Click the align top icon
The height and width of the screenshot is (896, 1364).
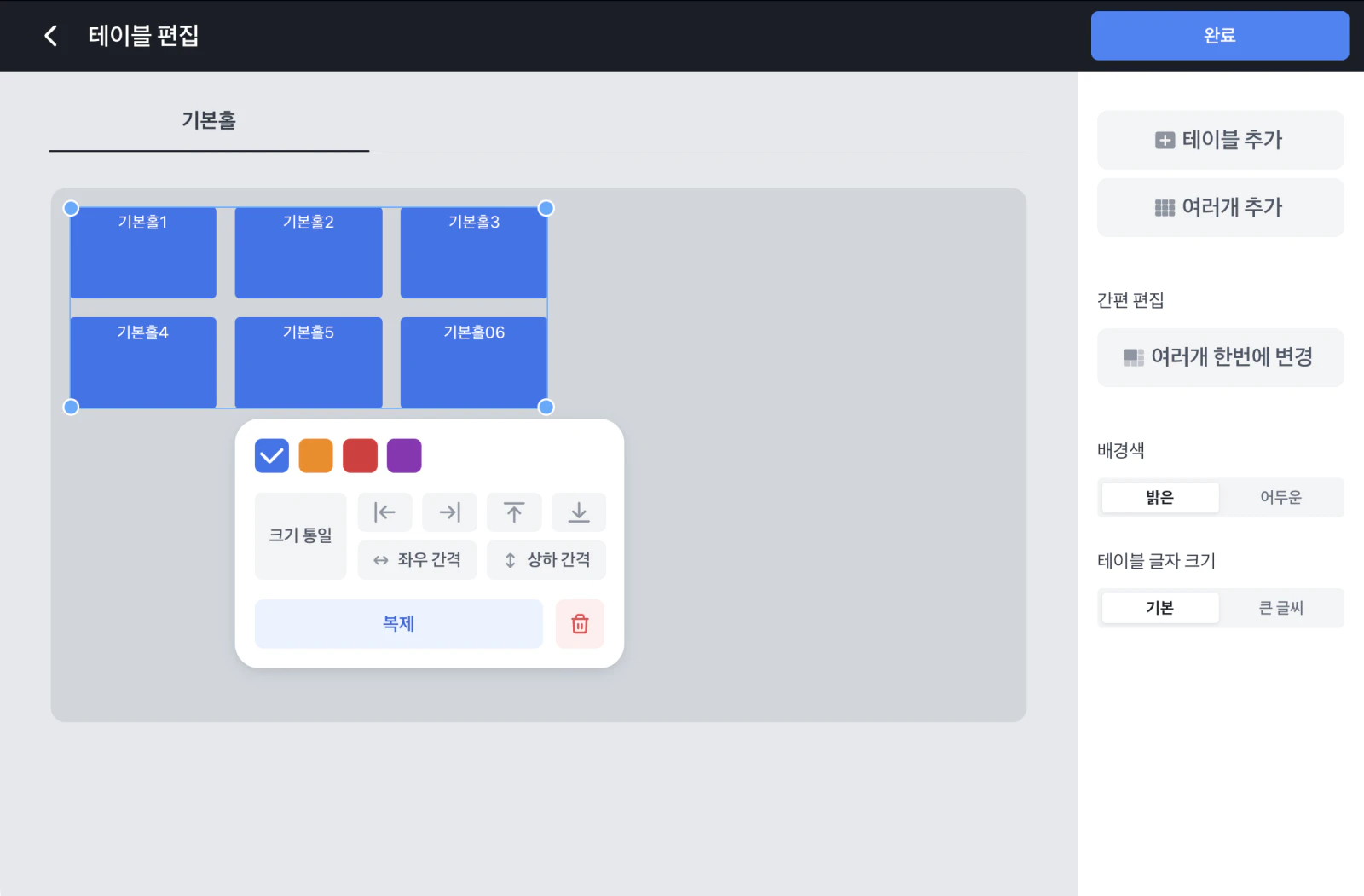514,512
